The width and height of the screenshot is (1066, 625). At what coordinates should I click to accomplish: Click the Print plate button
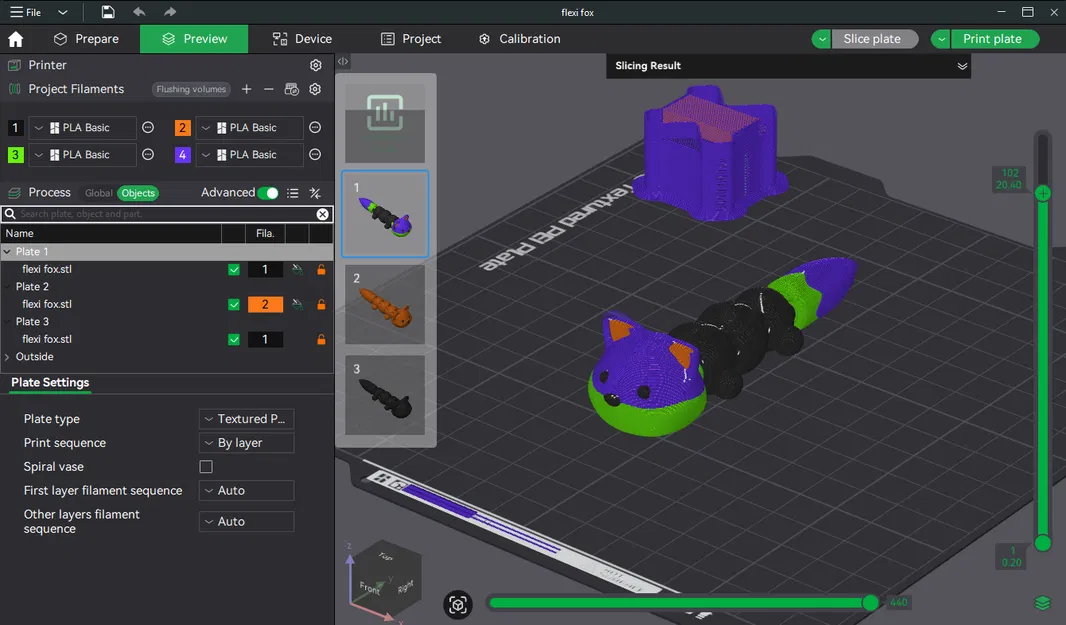coord(995,39)
